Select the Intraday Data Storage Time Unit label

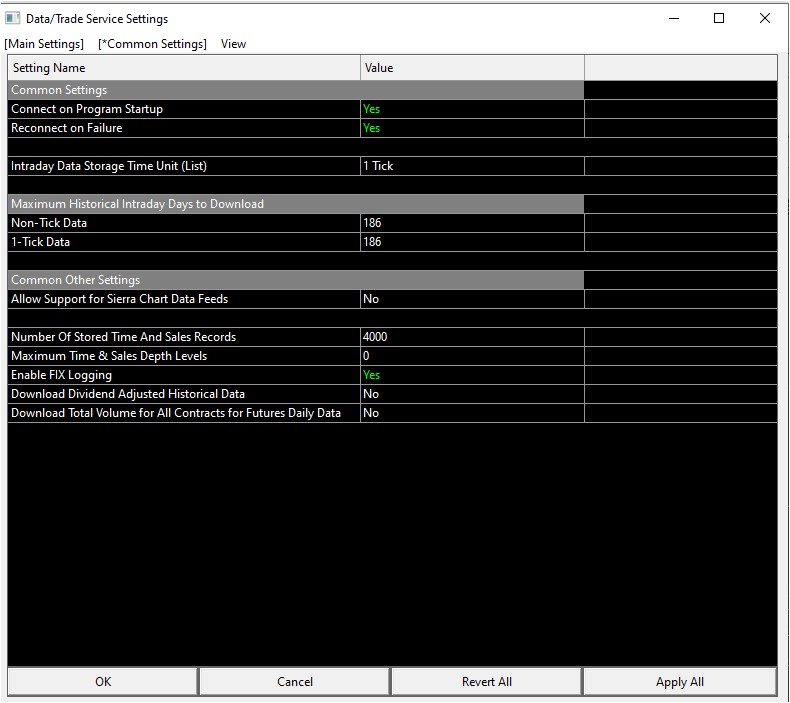[x=109, y=166]
